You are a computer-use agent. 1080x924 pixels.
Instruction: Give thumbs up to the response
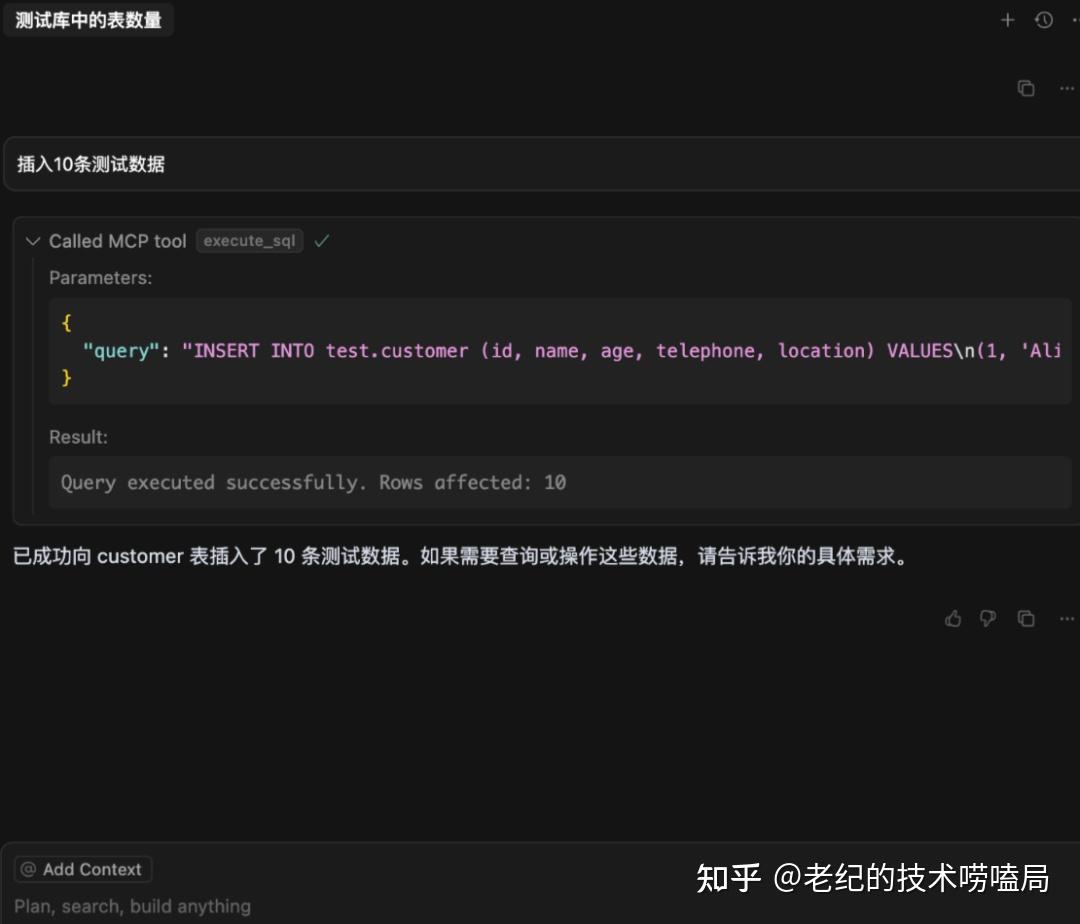(x=953, y=618)
